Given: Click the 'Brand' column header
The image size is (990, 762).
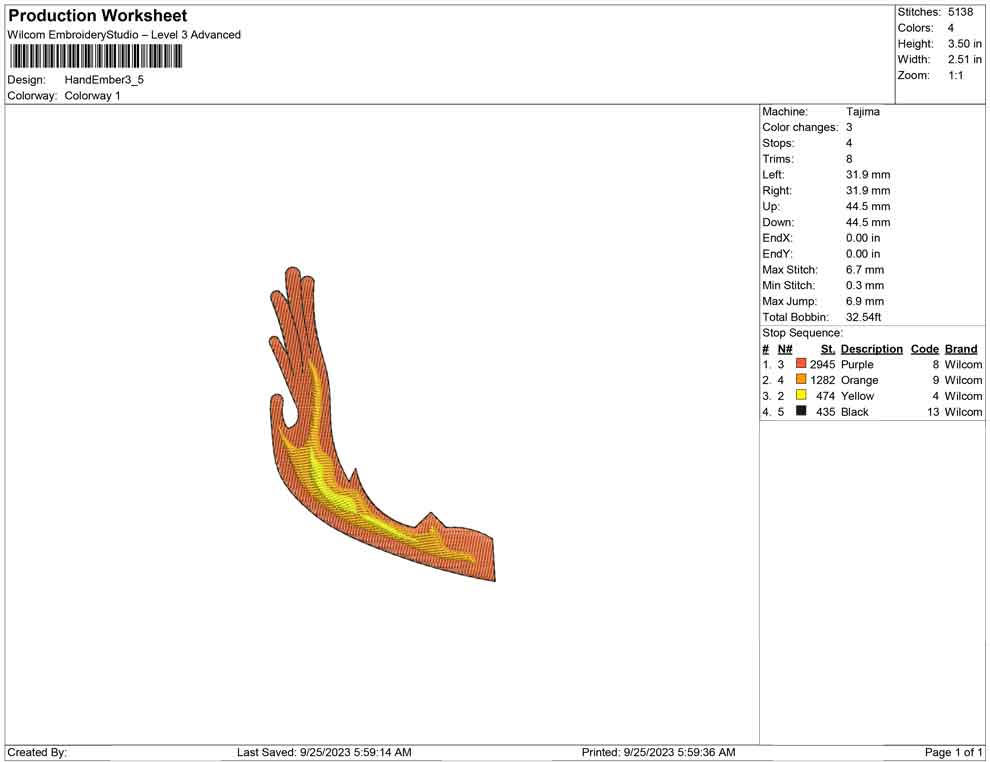Looking at the screenshot, I should [961, 349].
